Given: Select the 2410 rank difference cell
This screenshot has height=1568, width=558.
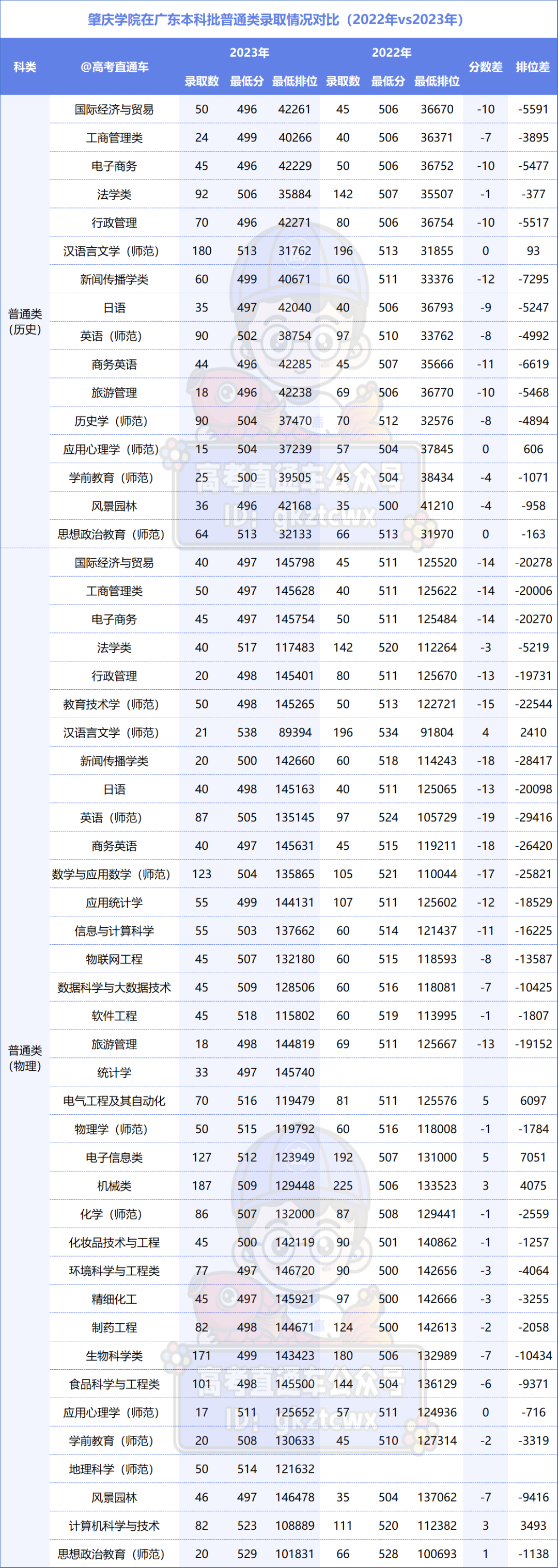Looking at the screenshot, I should [x=533, y=732].
